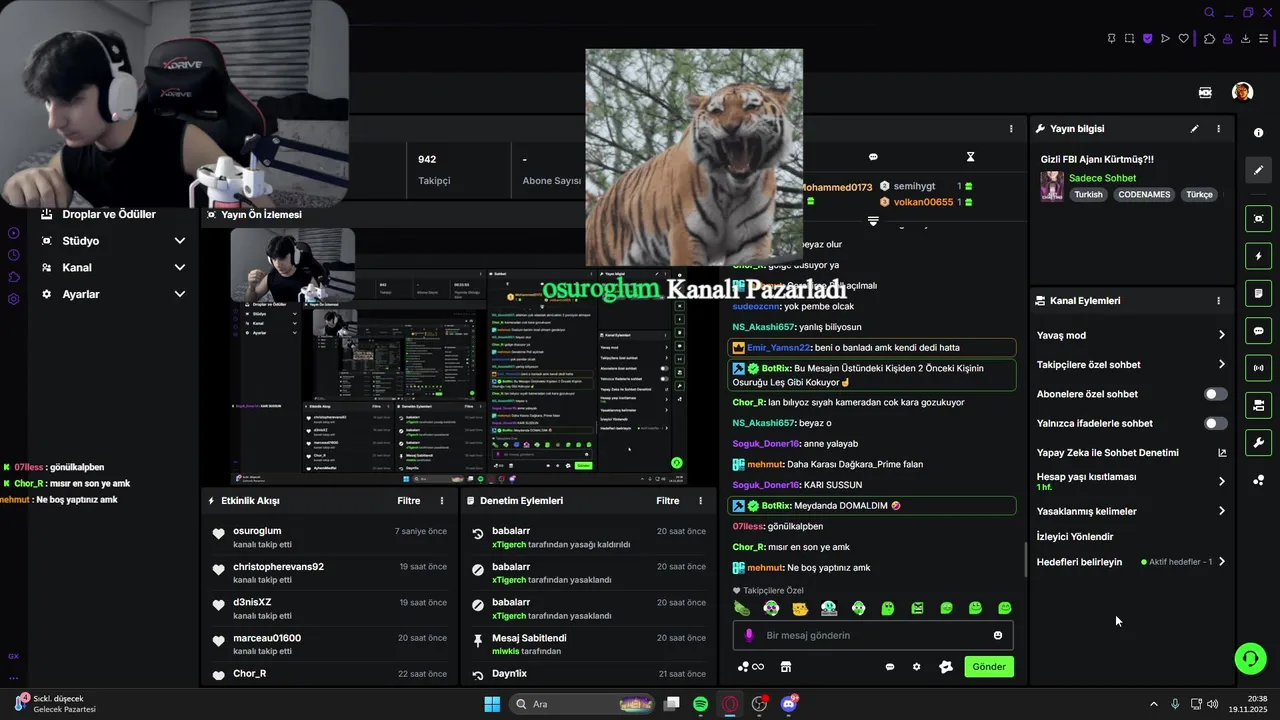
Task: Open chat panel three-dot menu
Action: (x=1011, y=129)
